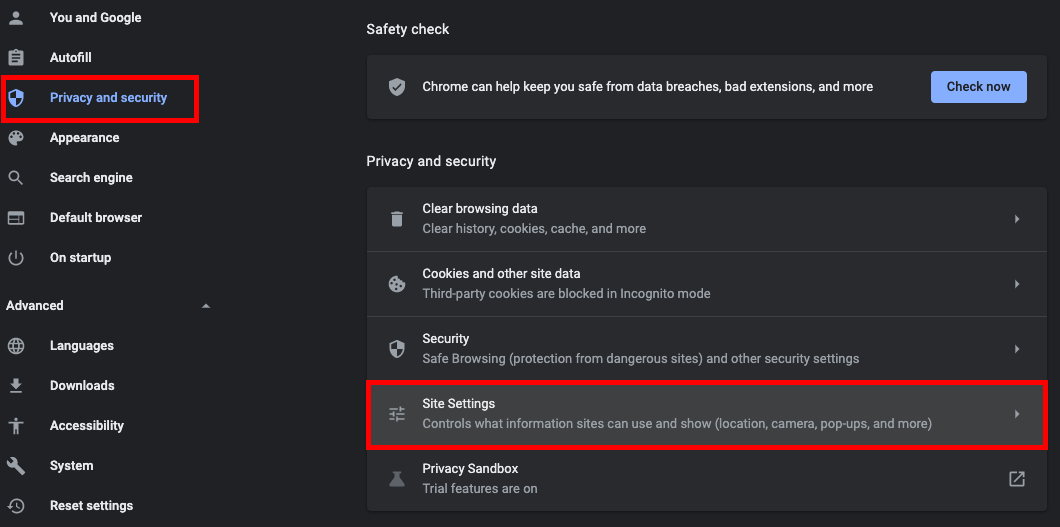Click the person icon beside You and Google
Image resolution: width=1060 pixels, height=527 pixels.
(16, 18)
